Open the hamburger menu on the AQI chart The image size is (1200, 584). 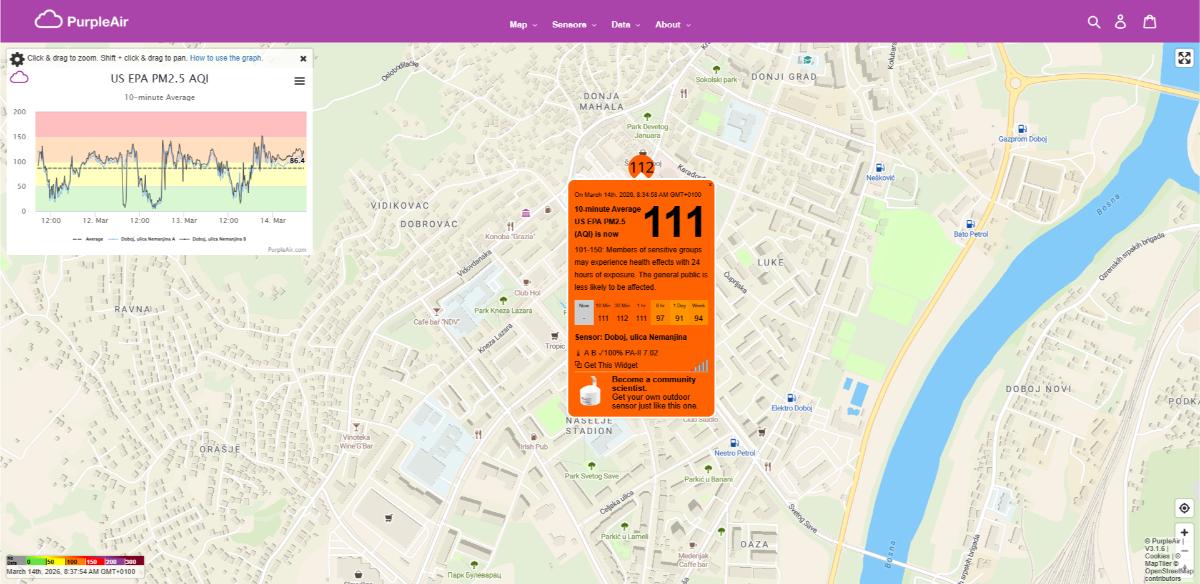[299, 81]
